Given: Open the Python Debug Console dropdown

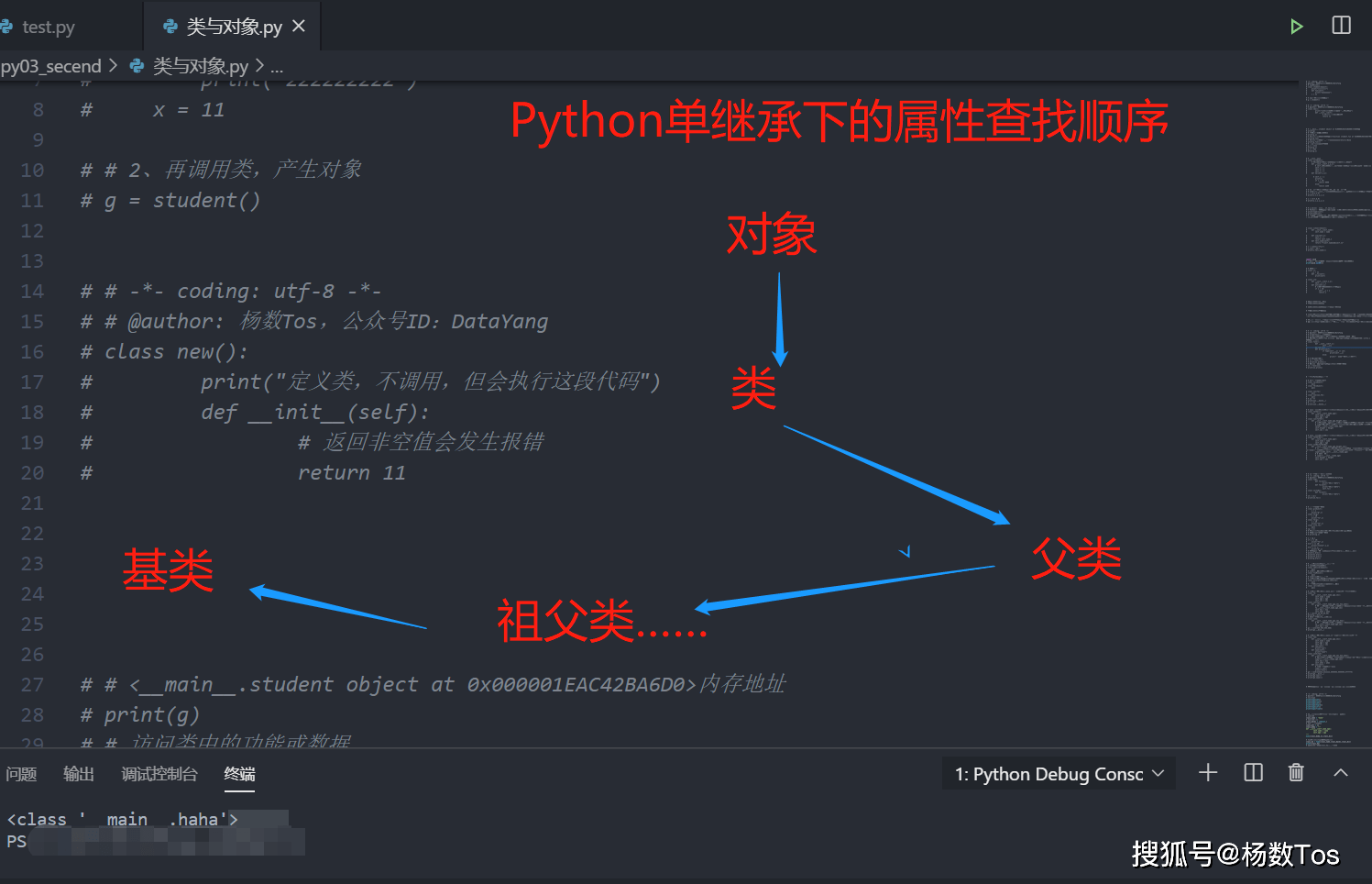Looking at the screenshot, I should (1059, 774).
